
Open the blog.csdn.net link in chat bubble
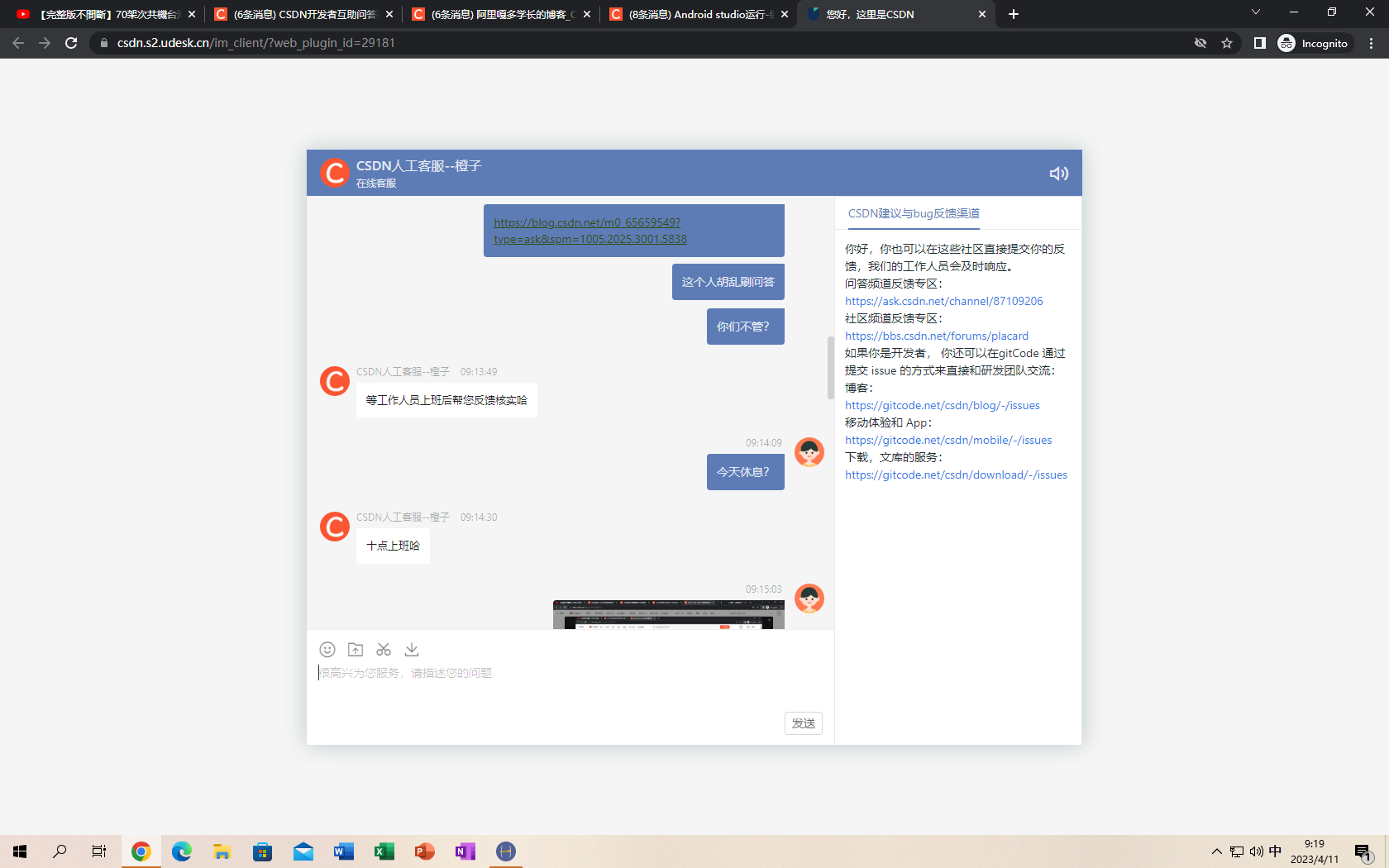pyautogui.click(x=590, y=231)
